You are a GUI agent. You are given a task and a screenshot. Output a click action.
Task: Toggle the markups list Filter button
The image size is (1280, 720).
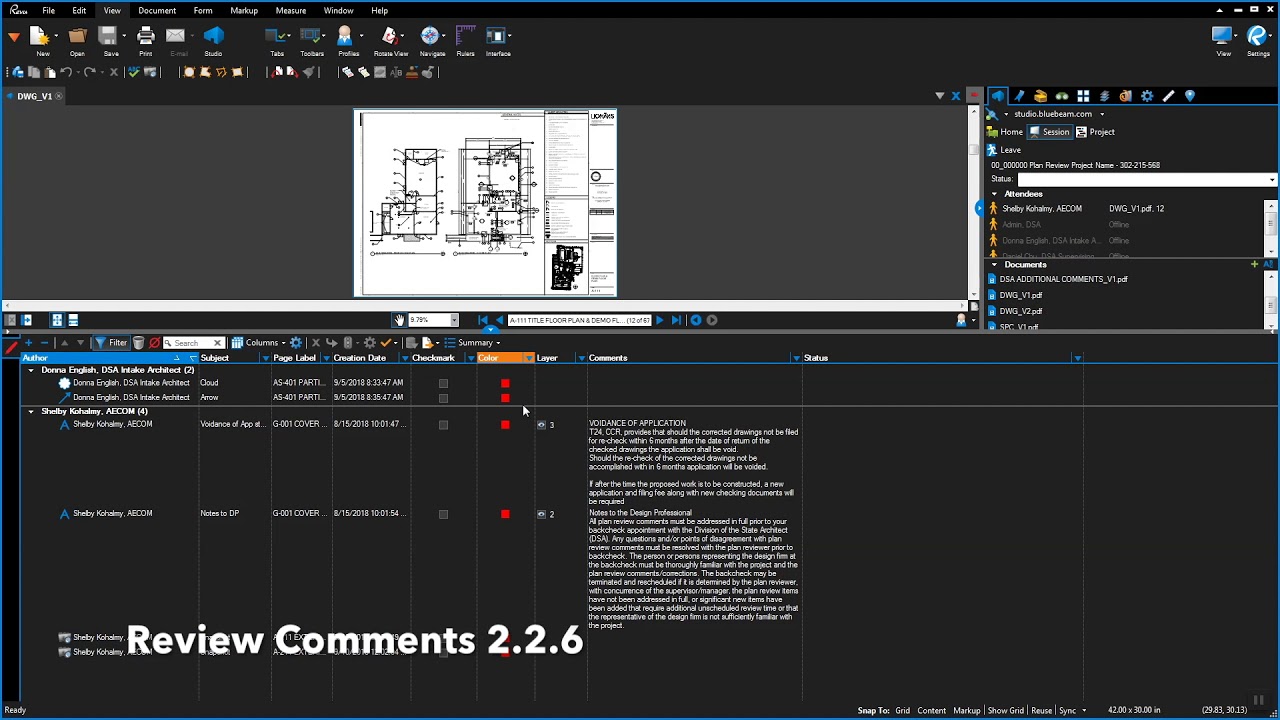pyautogui.click(x=111, y=343)
